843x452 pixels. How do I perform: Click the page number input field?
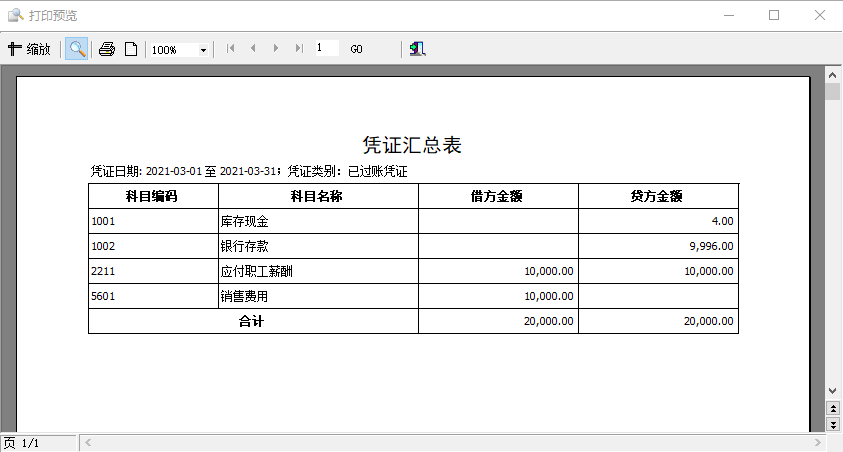pos(325,48)
